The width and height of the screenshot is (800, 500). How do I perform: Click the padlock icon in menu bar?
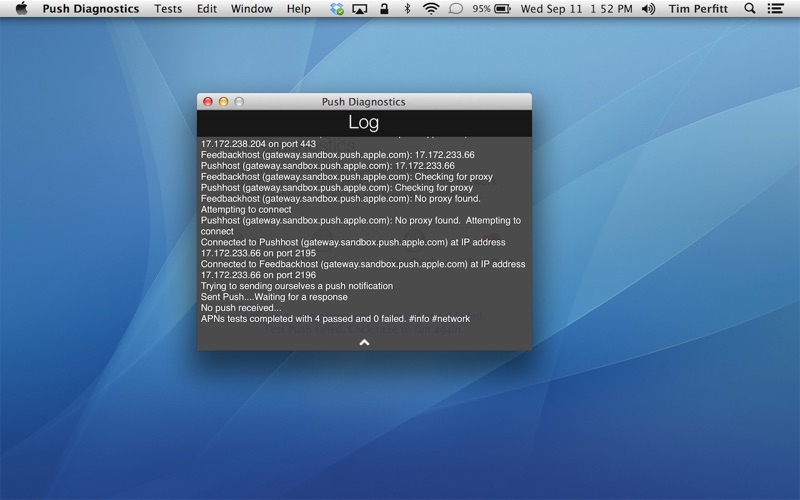coord(384,9)
